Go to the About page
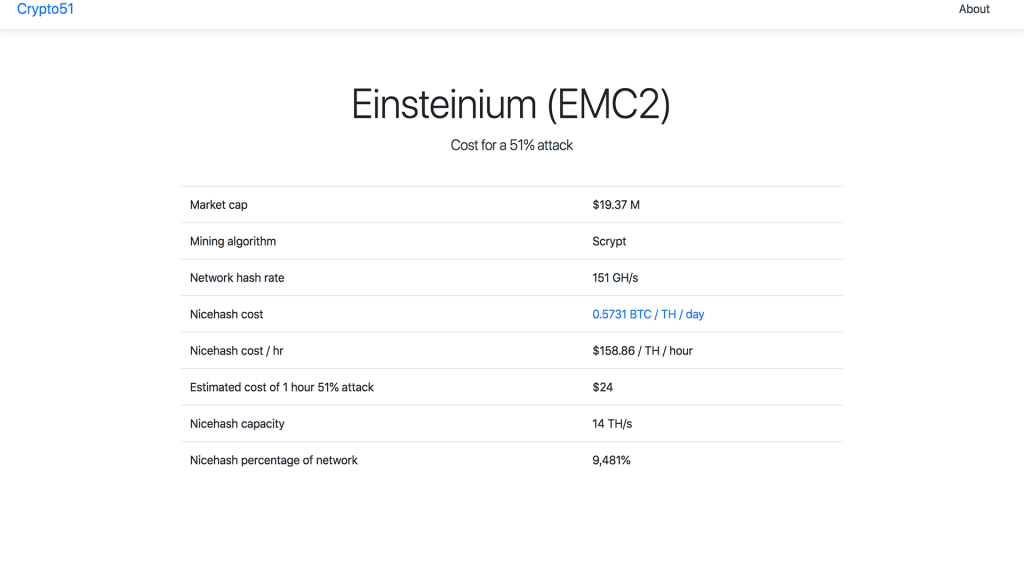The height and width of the screenshot is (576, 1024). pyautogui.click(x=974, y=9)
